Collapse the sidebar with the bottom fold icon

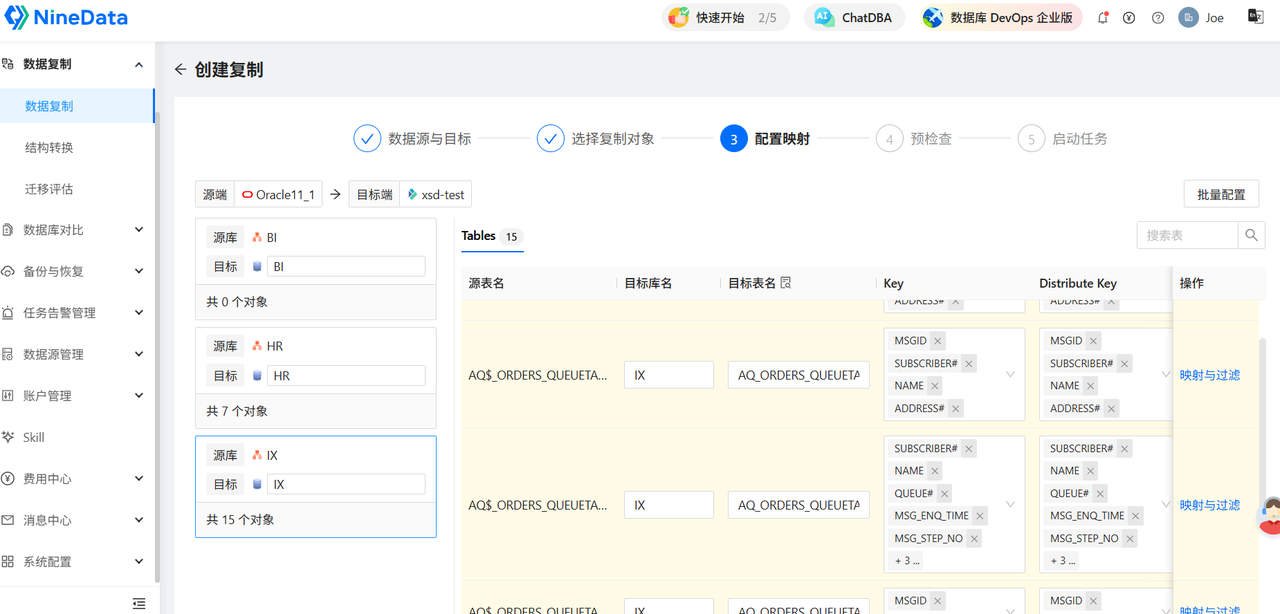pos(139,603)
